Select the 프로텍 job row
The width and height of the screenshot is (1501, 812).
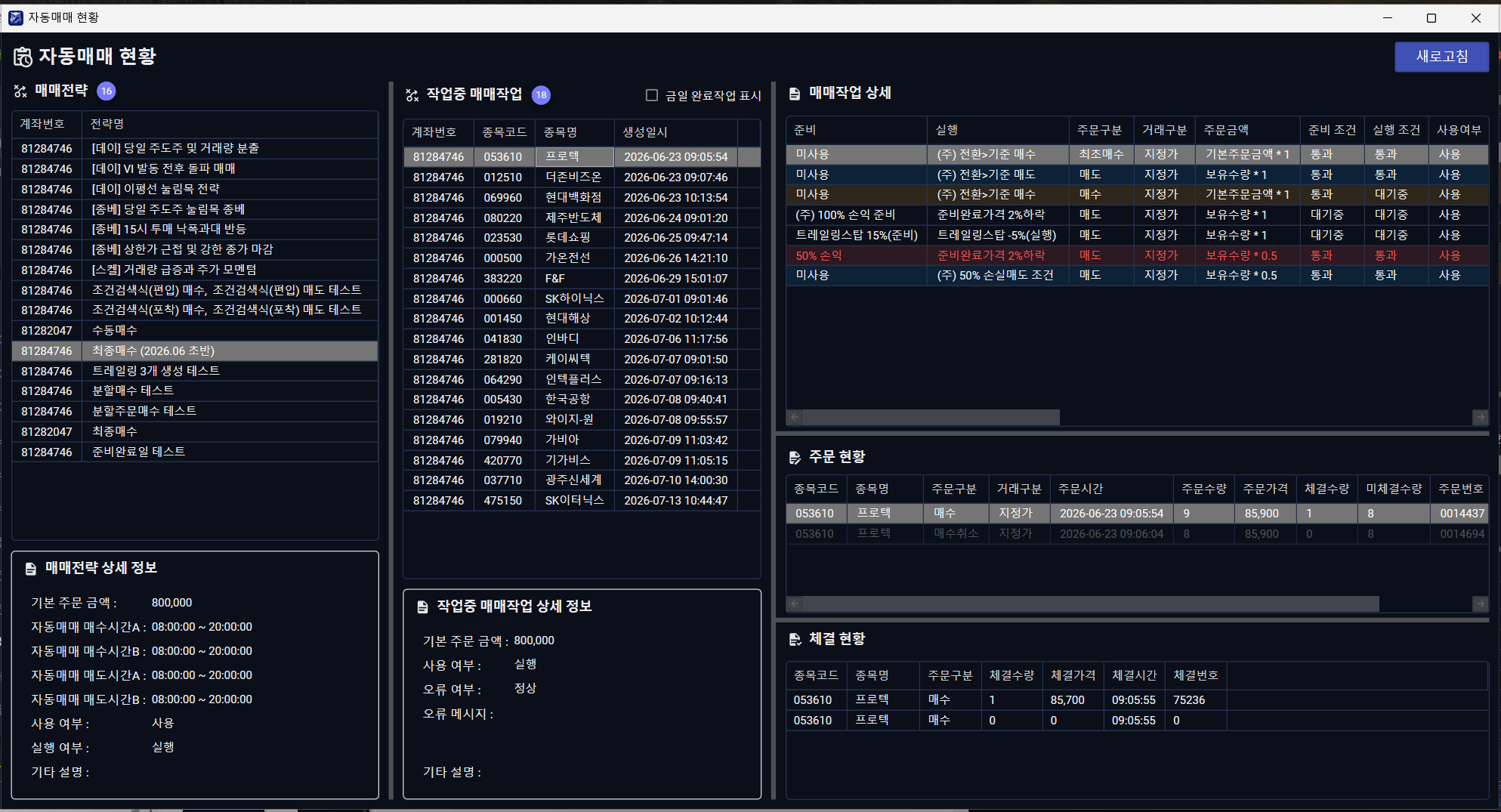tap(582, 157)
